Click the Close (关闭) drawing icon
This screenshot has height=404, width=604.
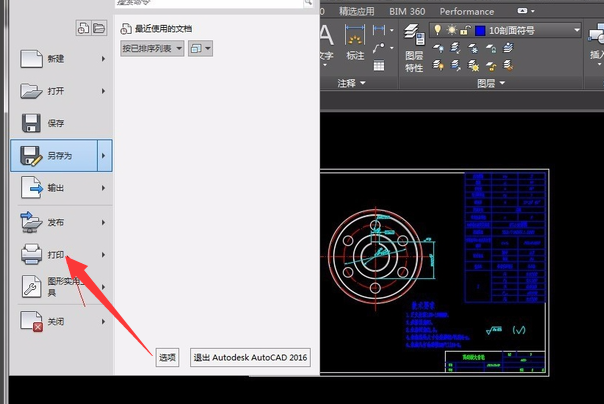(x=32, y=321)
